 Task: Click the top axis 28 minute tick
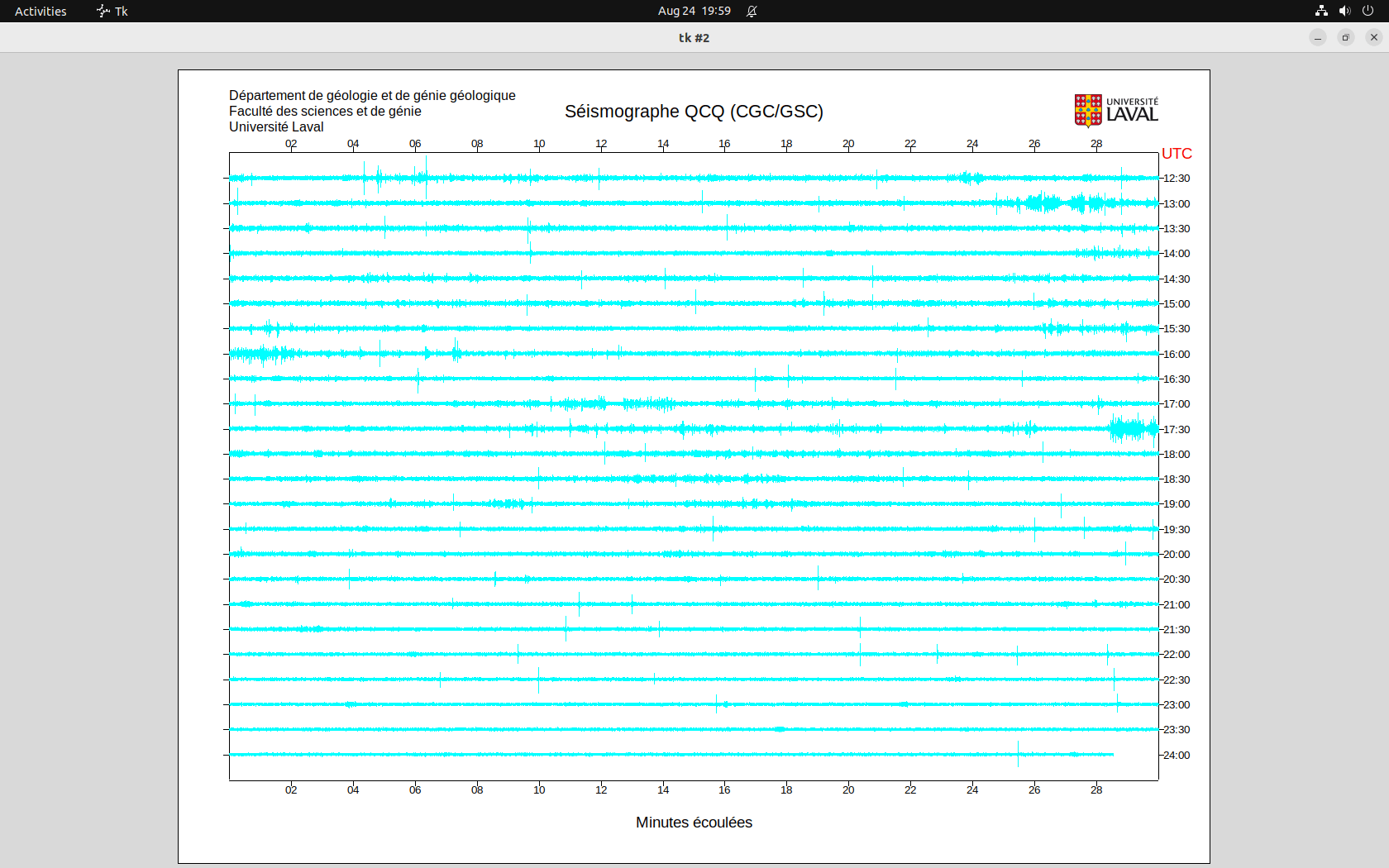coord(1096,144)
